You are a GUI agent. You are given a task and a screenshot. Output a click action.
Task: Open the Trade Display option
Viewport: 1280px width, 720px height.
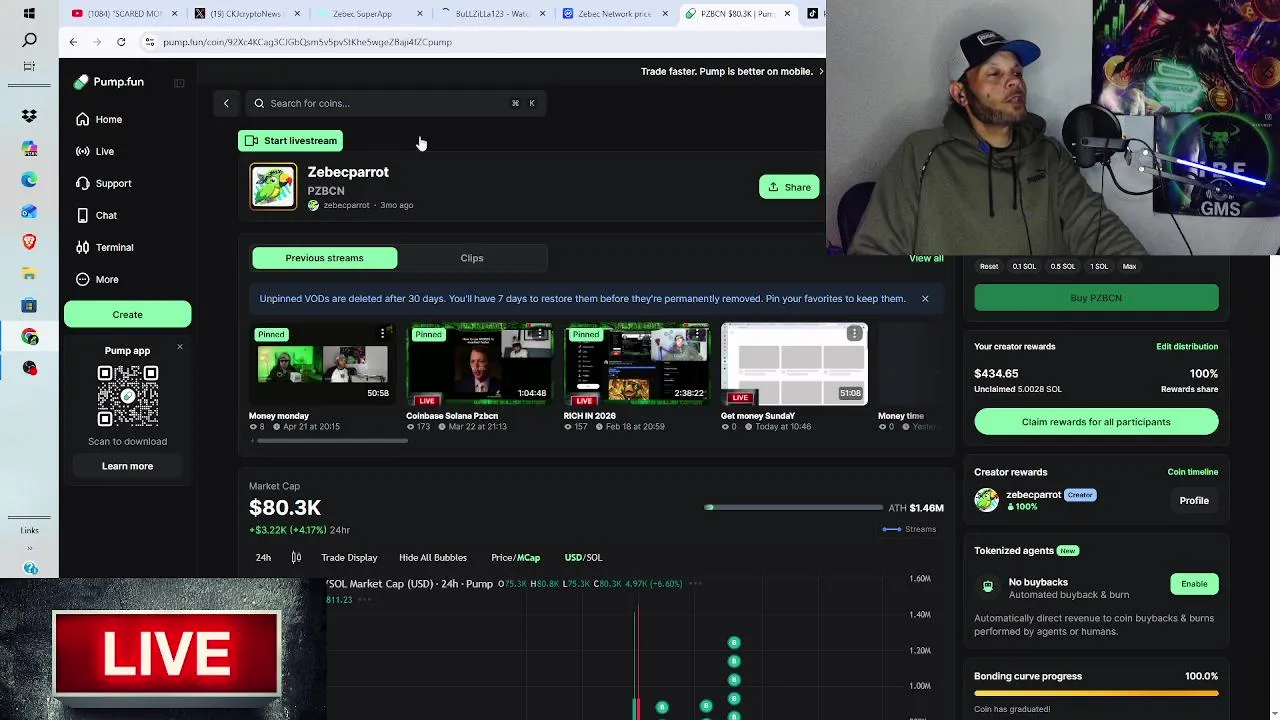click(x=349, y=557)
